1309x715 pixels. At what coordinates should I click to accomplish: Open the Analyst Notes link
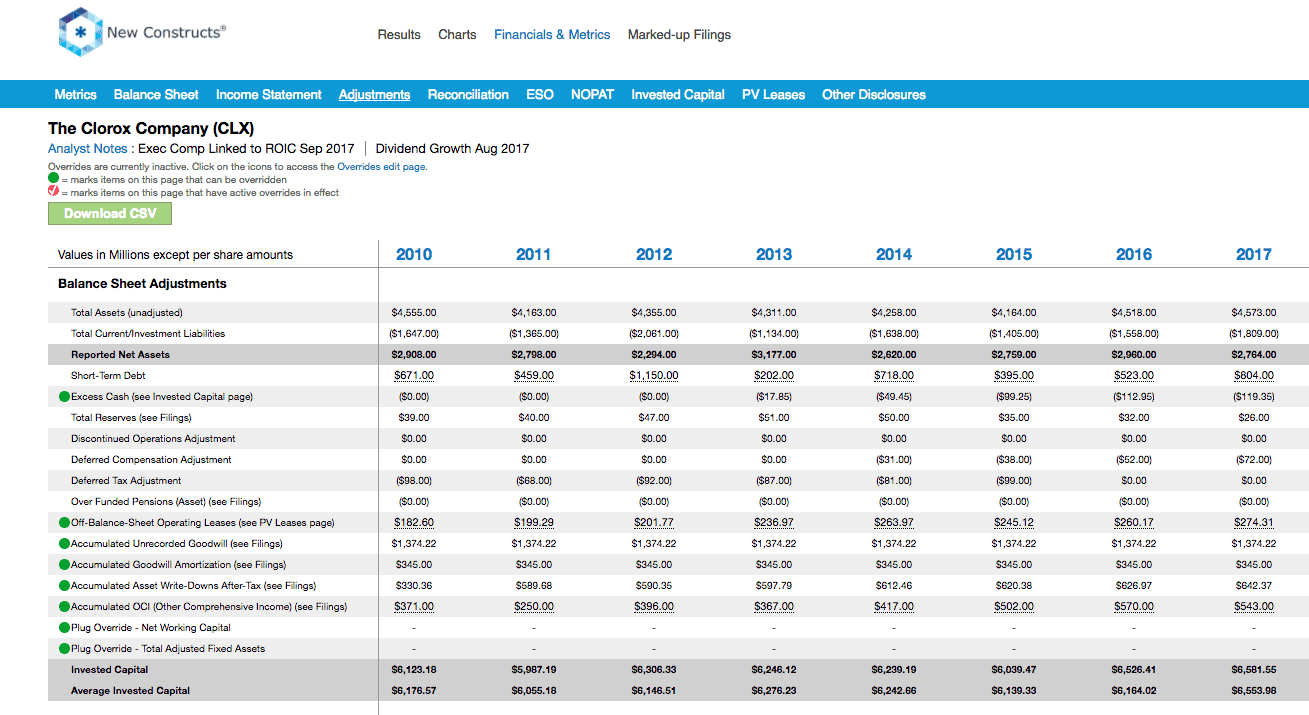(88, 149)
